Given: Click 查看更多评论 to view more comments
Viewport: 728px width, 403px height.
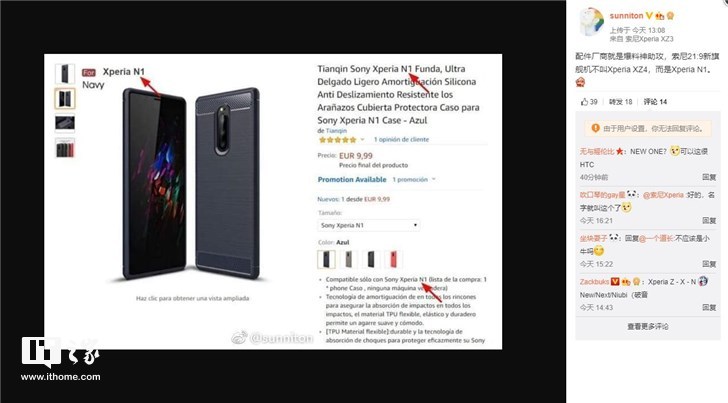Looking at the screenshot, I should coord(648,326).
